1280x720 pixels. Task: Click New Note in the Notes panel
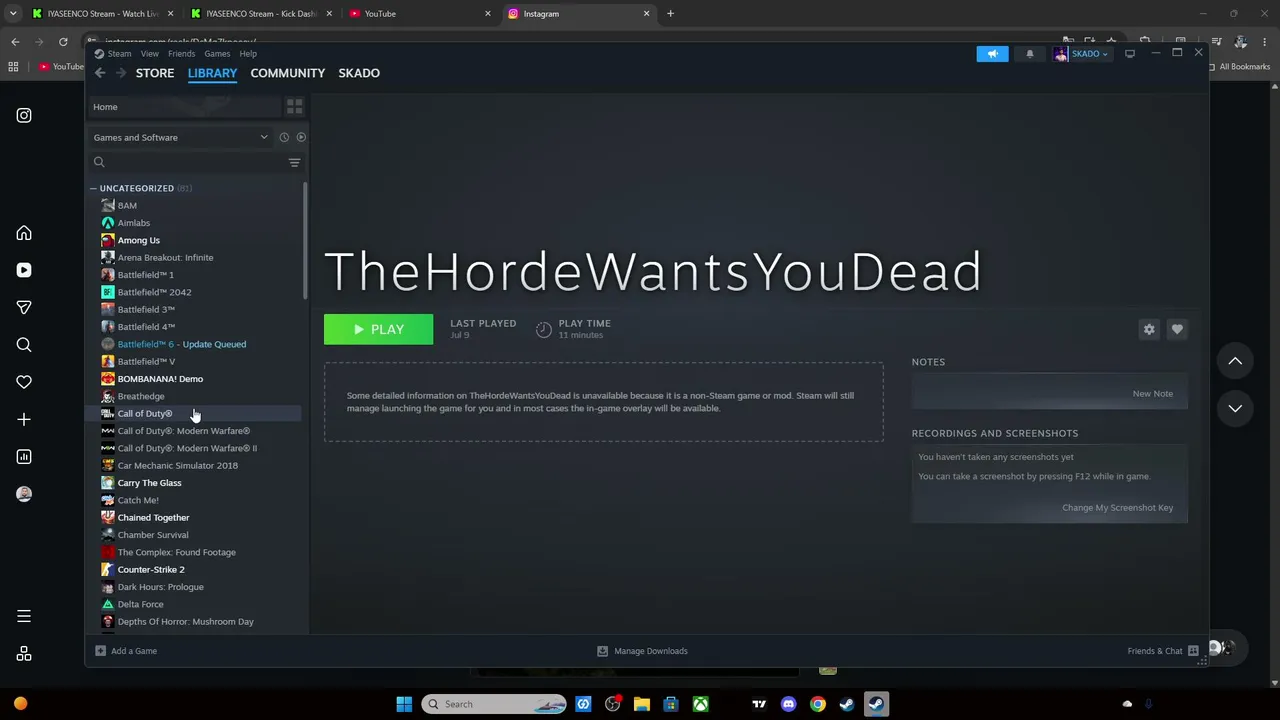(1152, 394)
